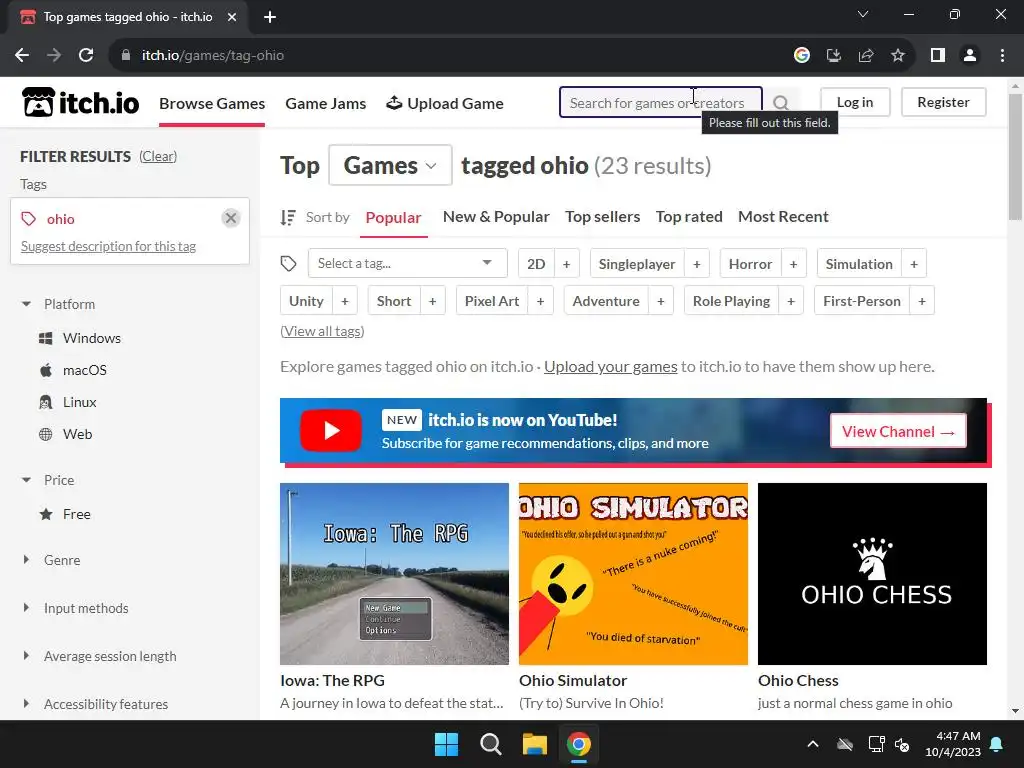Filter by the 2D tag

536,264
